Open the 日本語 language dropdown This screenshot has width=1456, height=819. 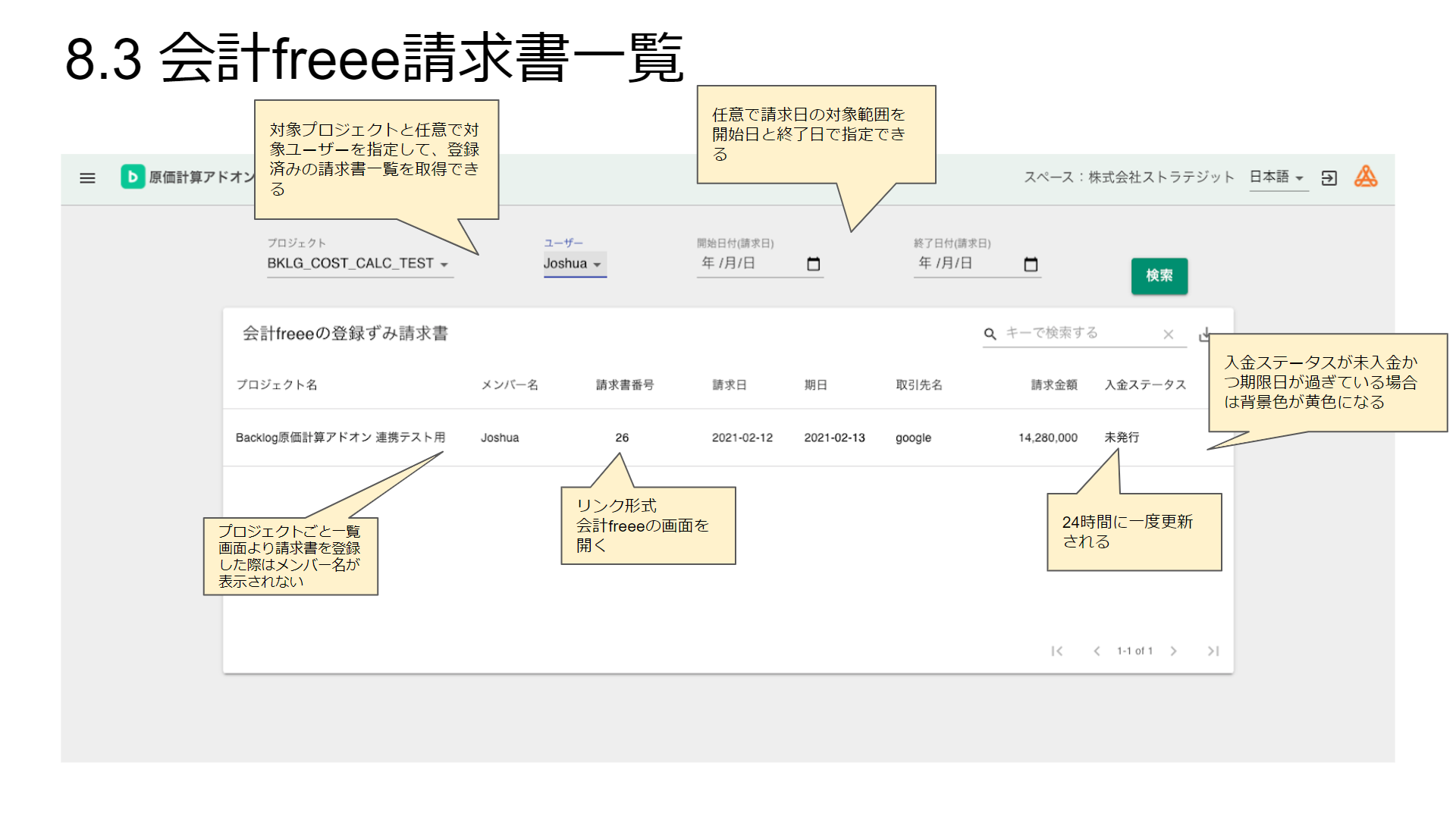tap(1279, 177)
